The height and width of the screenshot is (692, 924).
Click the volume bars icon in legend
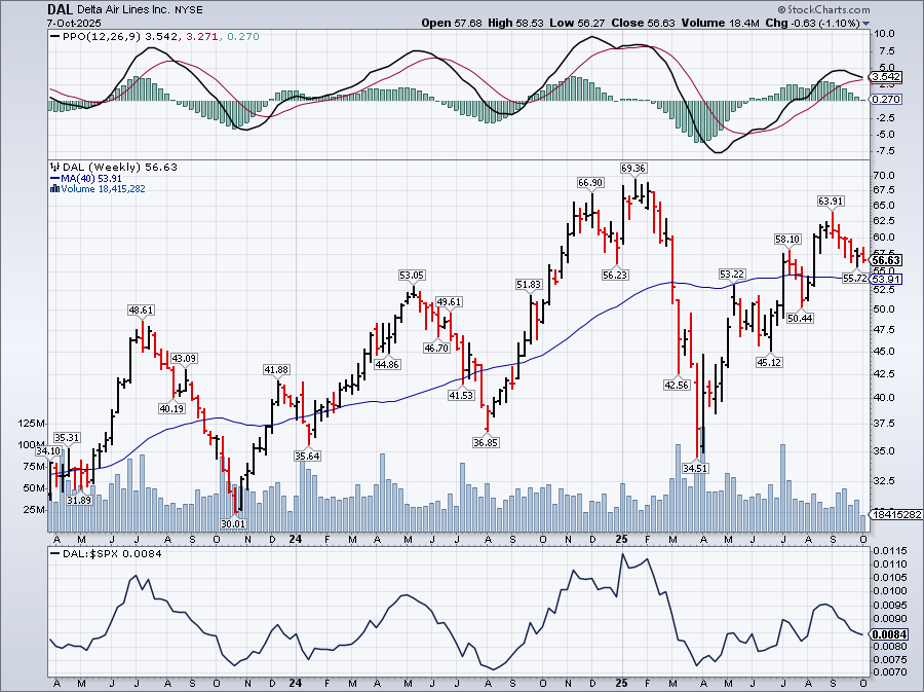coord(53,189)
